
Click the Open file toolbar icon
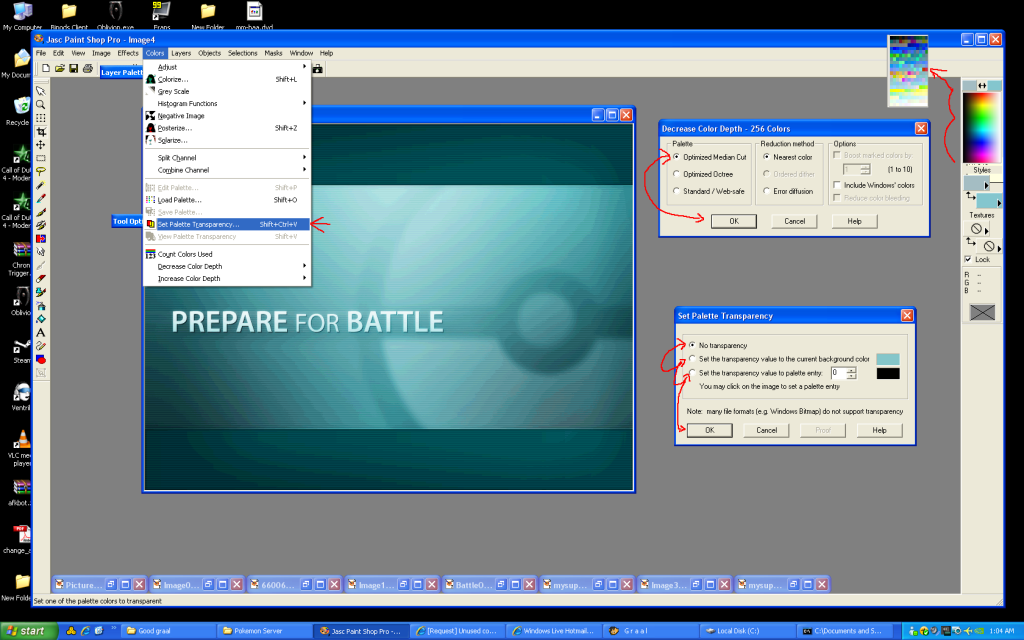point(59,69)
